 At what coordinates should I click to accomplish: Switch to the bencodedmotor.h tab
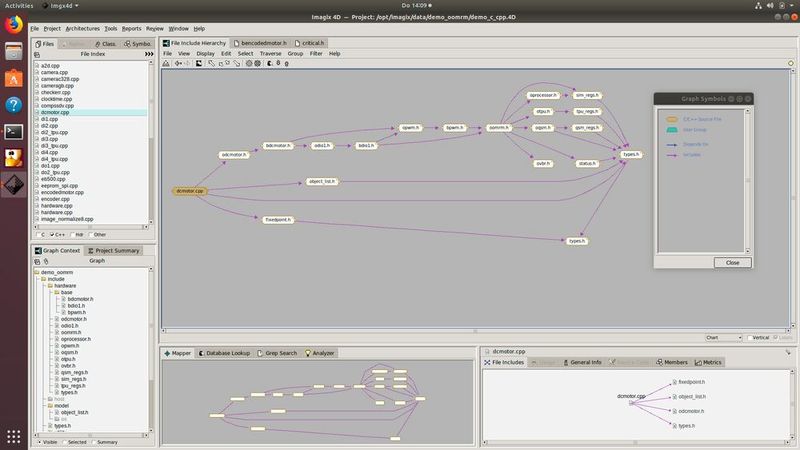(260, 43)
